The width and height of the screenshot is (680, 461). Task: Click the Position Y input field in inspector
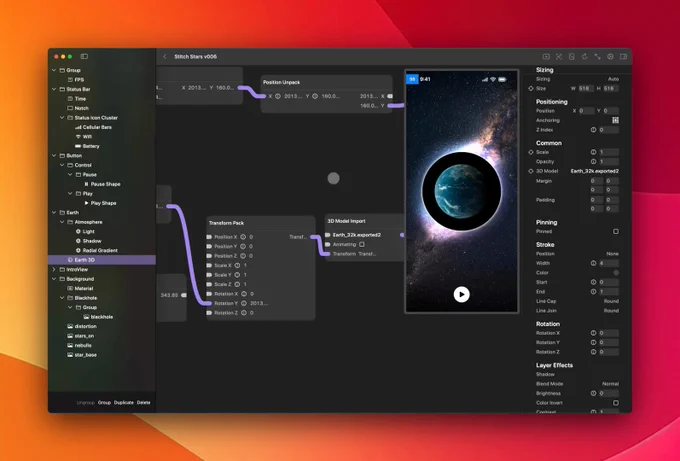(611, 111)
